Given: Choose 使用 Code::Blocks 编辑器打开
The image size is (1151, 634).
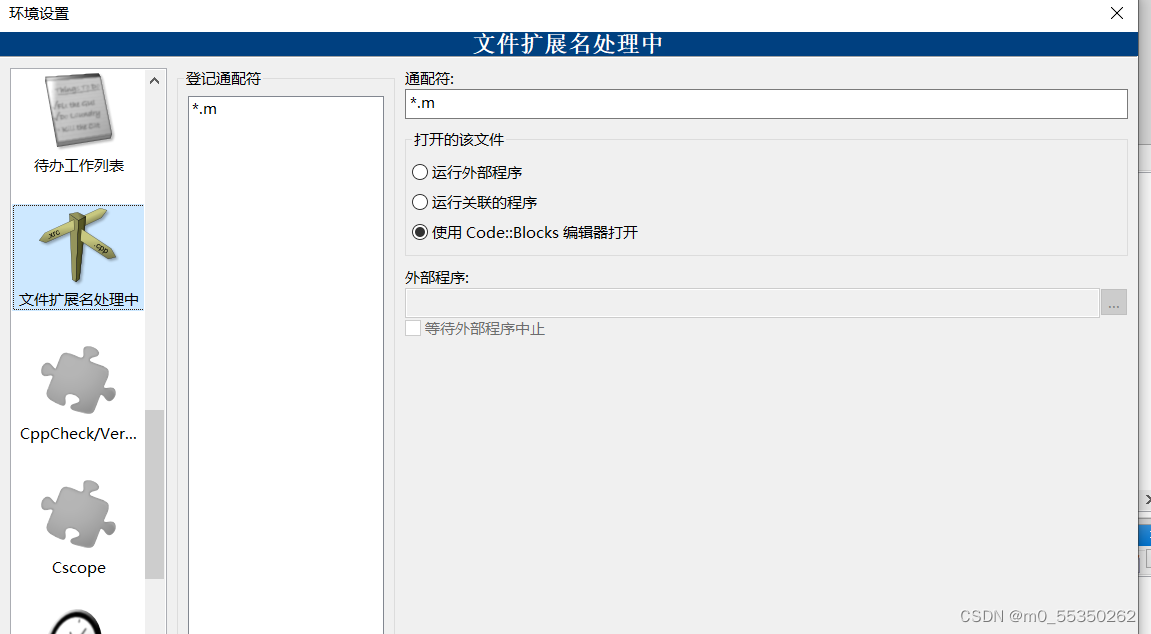Looking at the screenshot, I should (x=419, y=232).
